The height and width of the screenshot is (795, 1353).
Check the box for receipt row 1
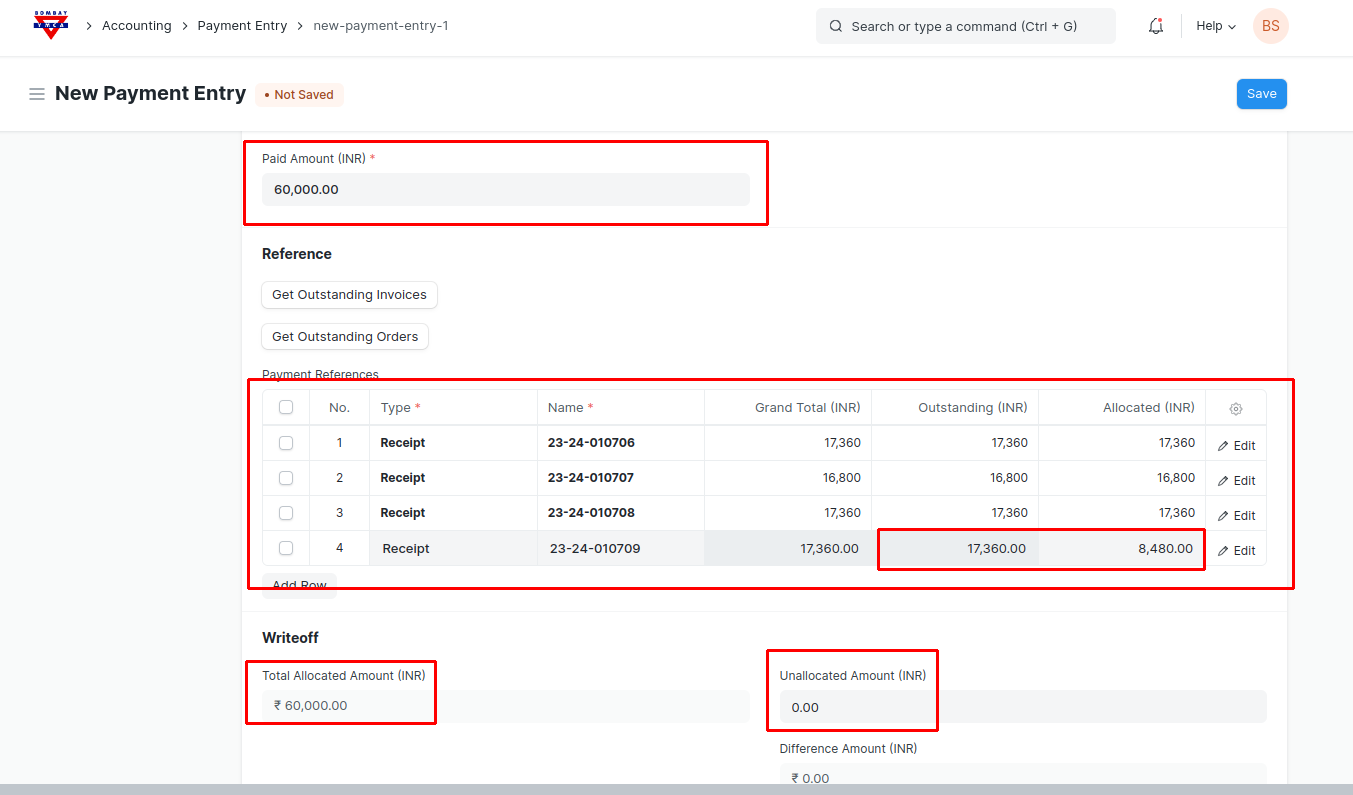286,443
